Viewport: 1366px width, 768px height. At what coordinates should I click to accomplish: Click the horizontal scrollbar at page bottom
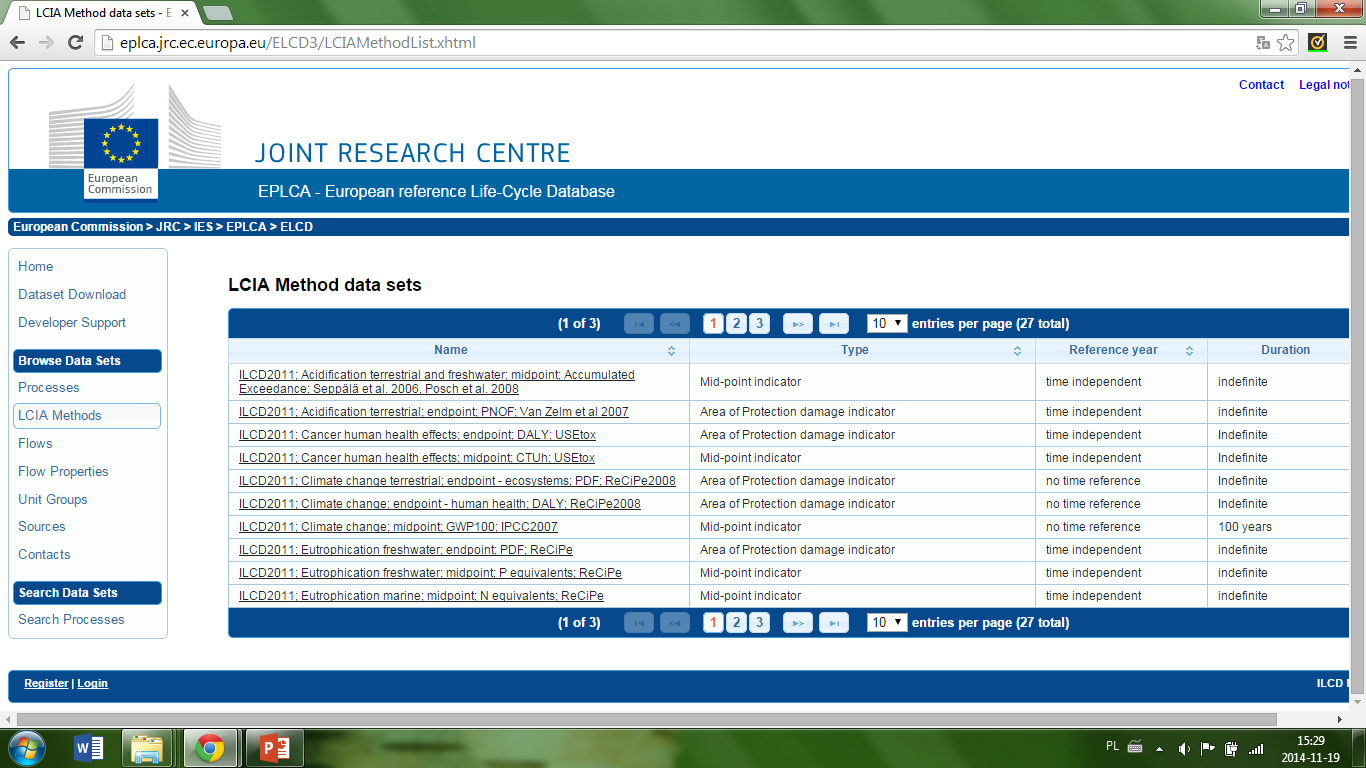[x=647, y=719]
